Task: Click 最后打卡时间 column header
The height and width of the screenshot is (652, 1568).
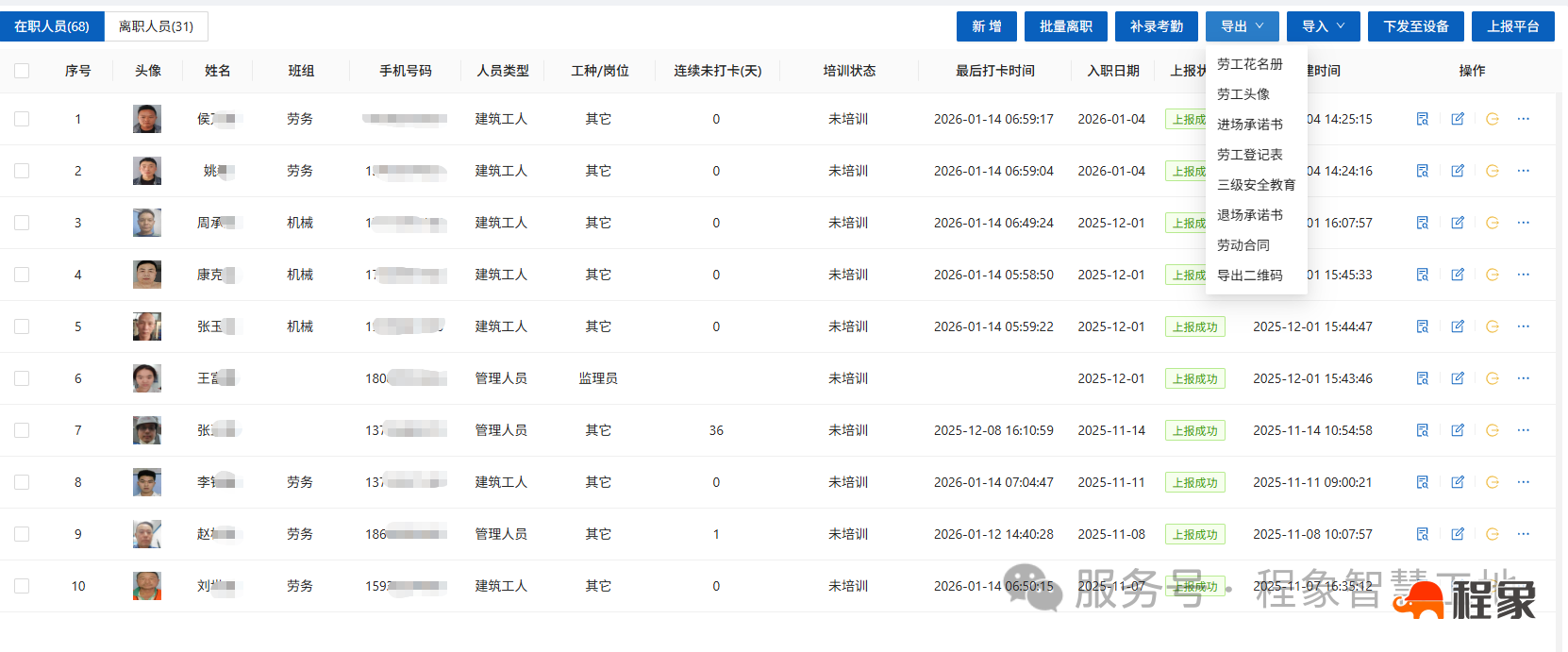Action: point(994,71)
